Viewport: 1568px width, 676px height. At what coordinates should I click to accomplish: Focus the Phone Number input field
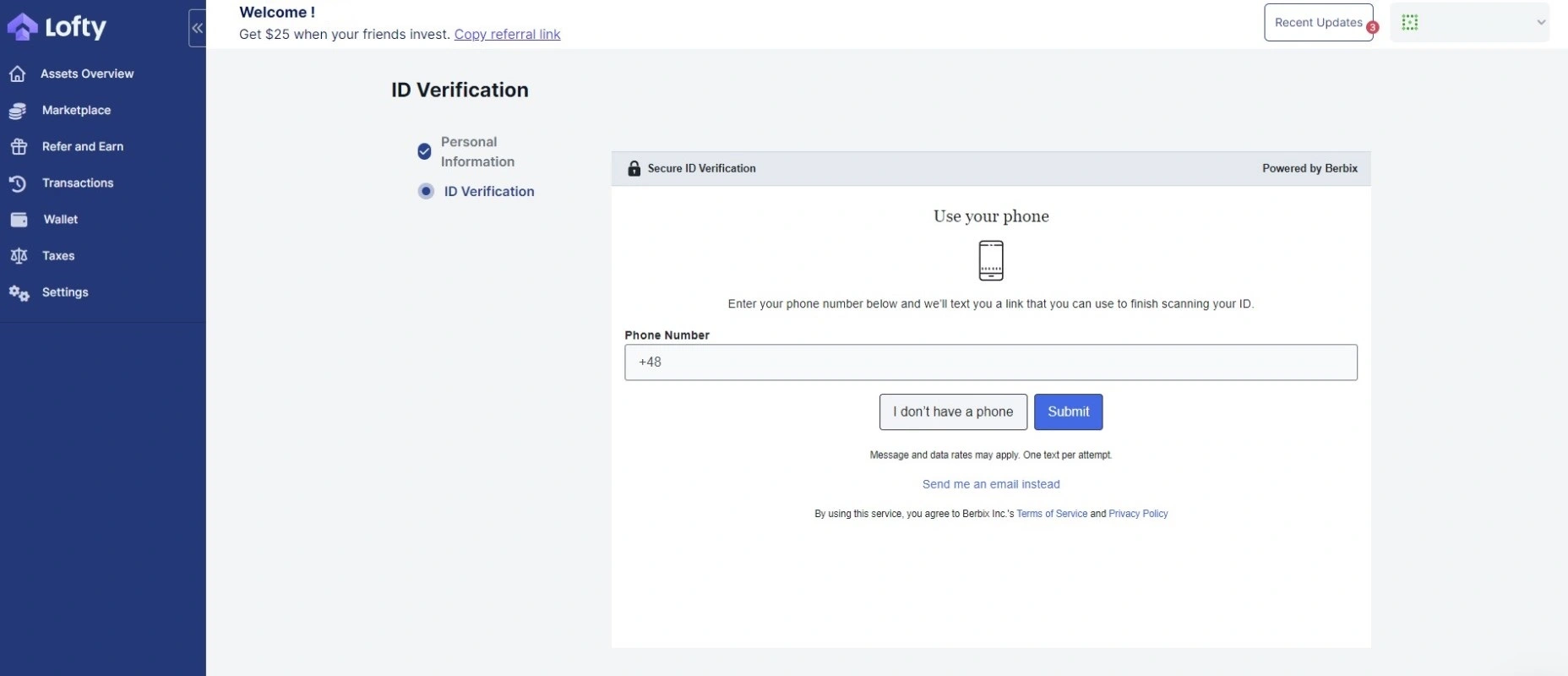[990, 363]
